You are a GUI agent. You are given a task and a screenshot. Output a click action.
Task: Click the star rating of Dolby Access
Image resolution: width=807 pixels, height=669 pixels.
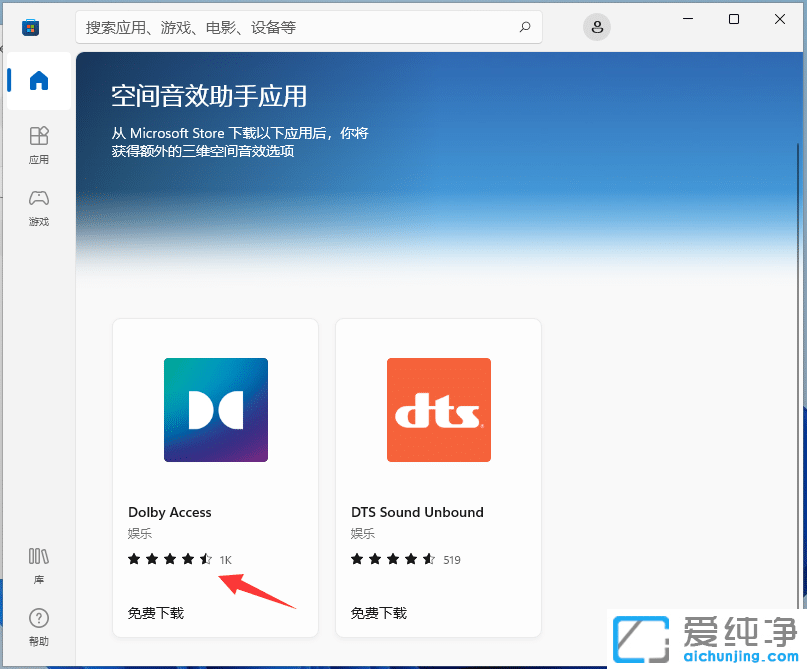click(168, 559)
